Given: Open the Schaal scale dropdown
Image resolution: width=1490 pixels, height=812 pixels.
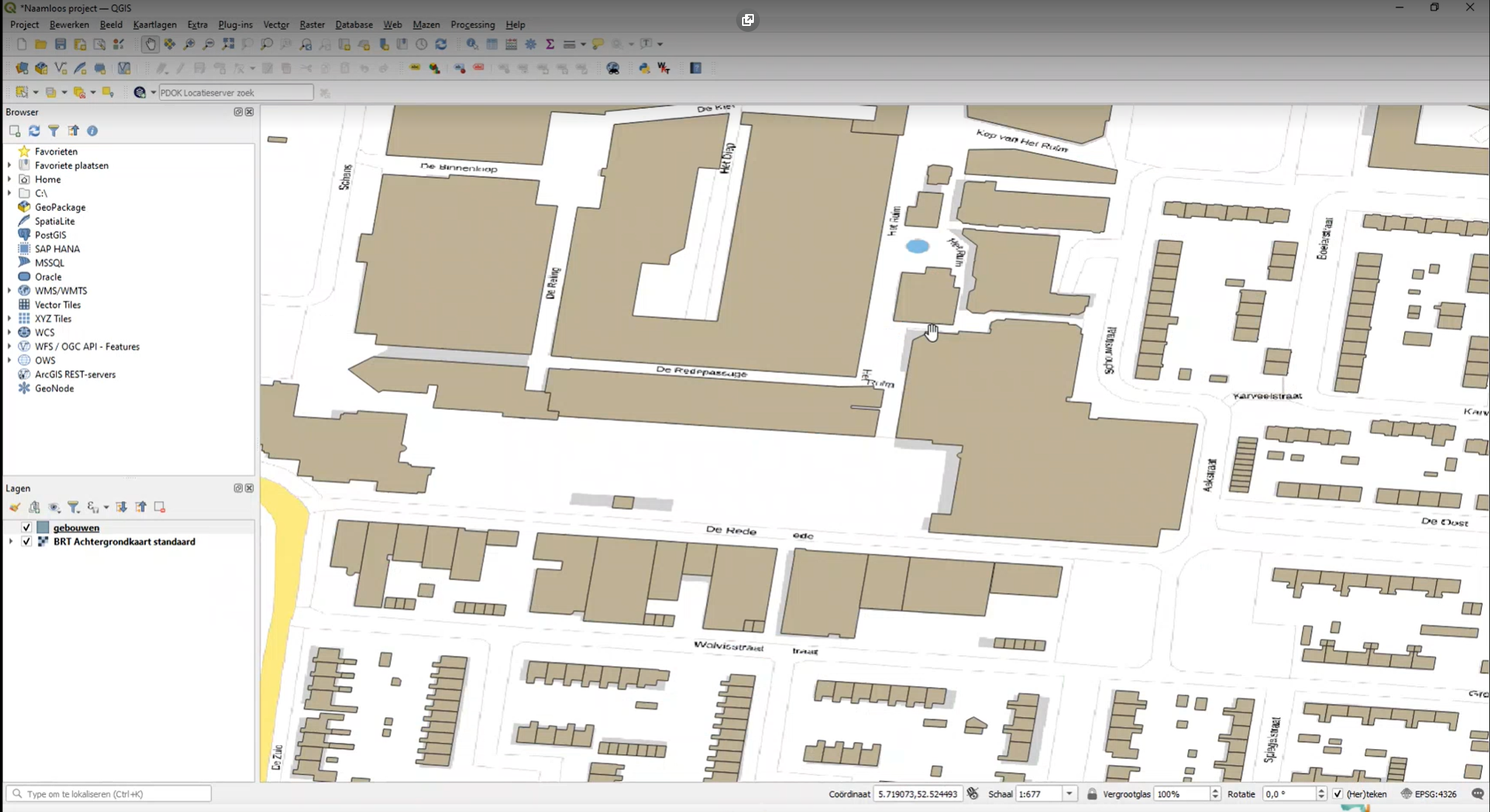Looking at the screenshot, I should [1069, 793].
